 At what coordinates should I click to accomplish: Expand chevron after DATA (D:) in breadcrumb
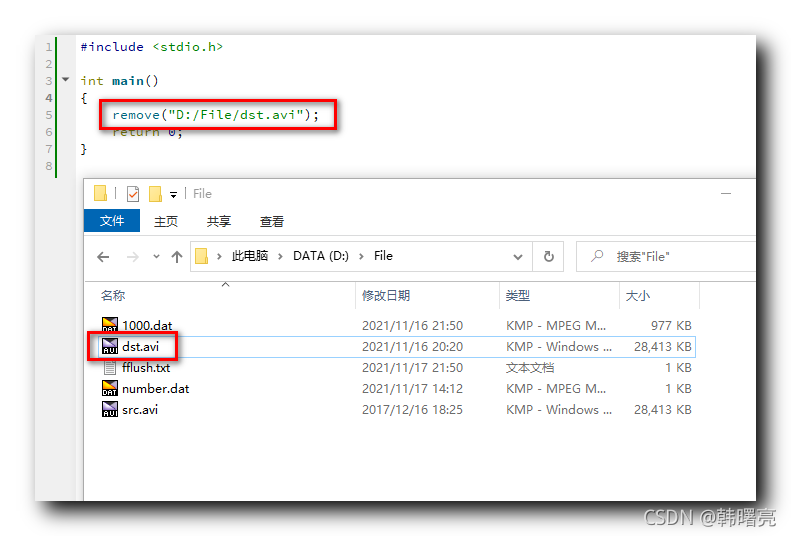(x=361, y=257)
